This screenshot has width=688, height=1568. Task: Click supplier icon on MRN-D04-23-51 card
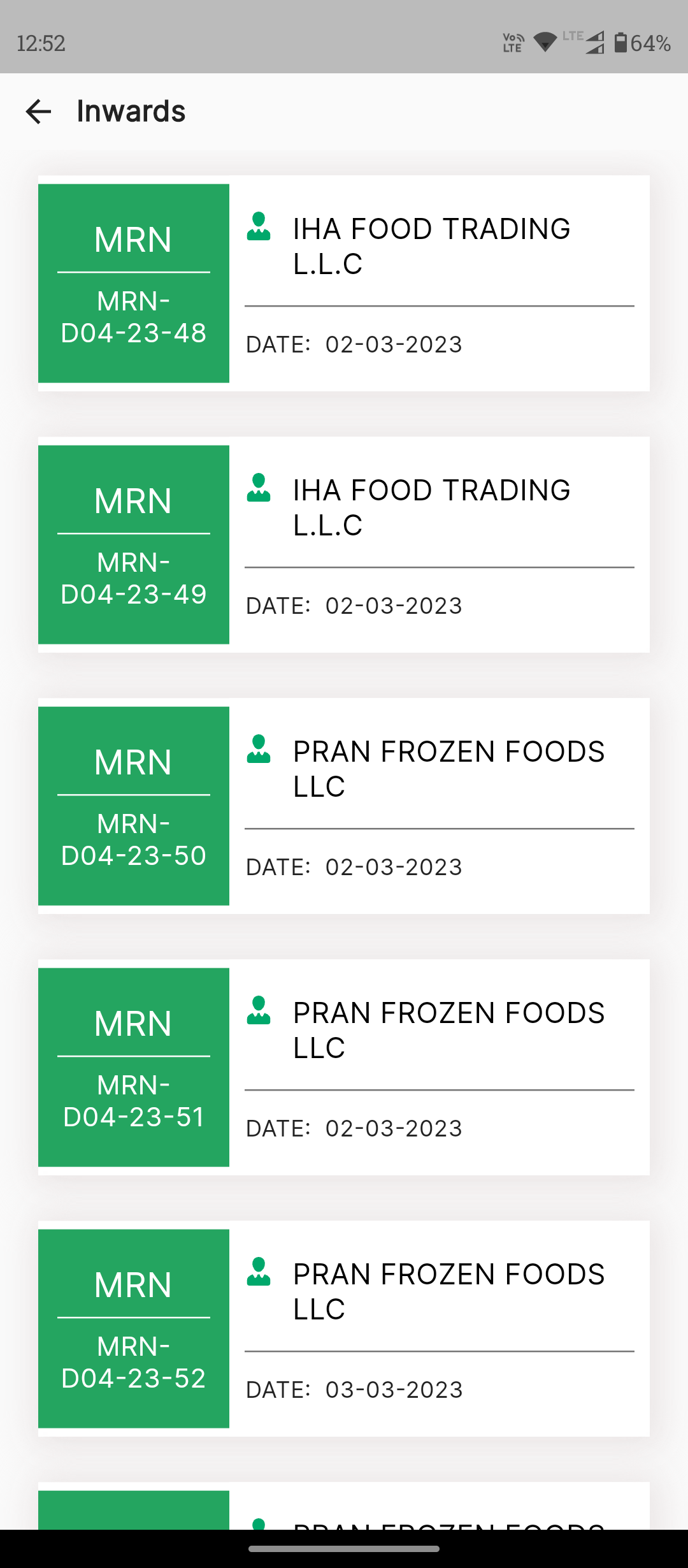[259, 1011]
